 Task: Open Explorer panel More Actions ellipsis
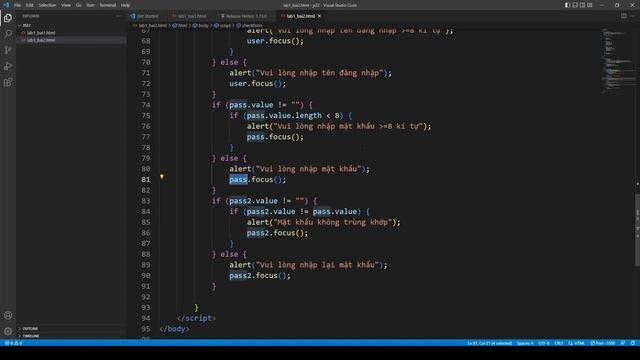pos(118,16)
